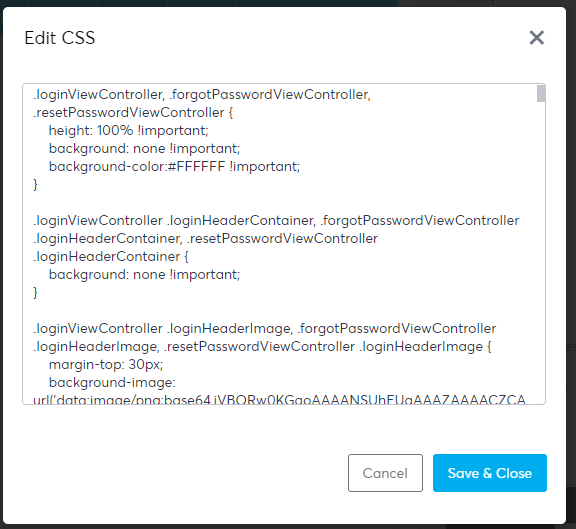Click the second closing brace in the CSS
The width and height of the screenshot is (576, 529).
[35, 292]
